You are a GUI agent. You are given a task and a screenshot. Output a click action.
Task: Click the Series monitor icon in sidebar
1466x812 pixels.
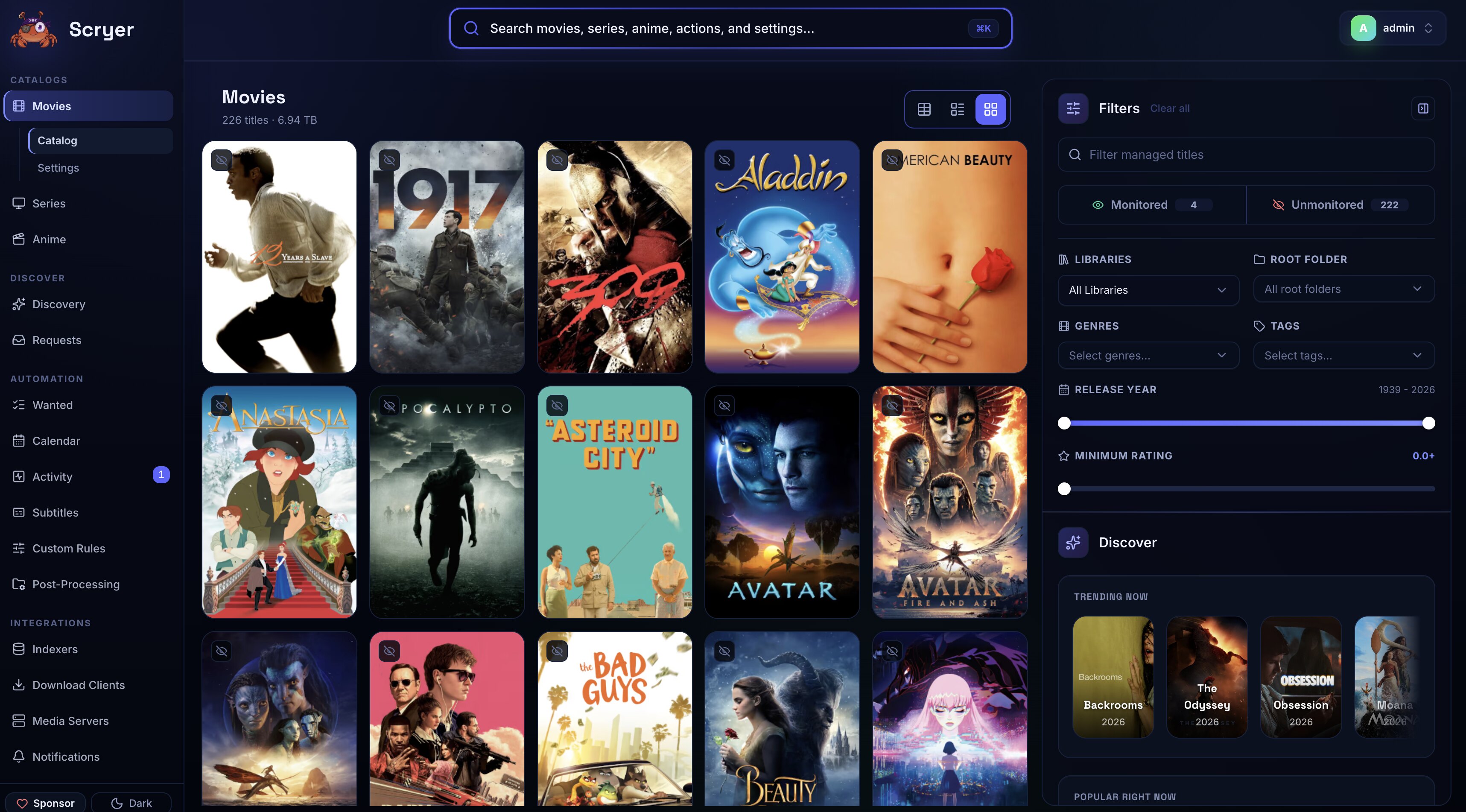click(19, 203)
